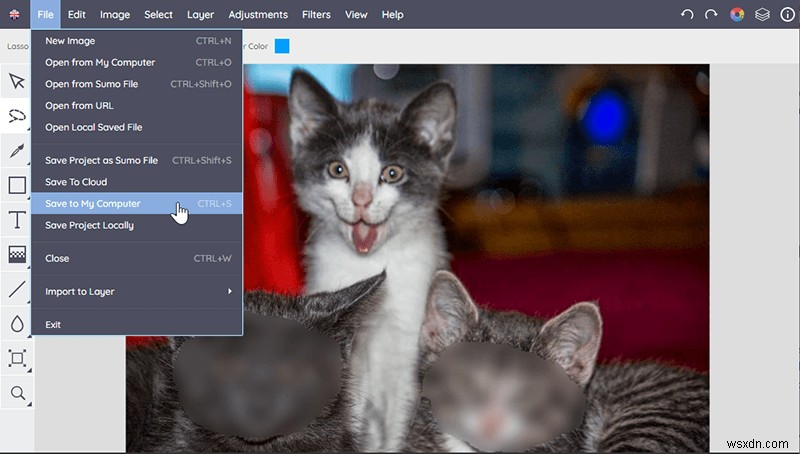
Task: Choose Save To Cloud
Action: (137, 182)
